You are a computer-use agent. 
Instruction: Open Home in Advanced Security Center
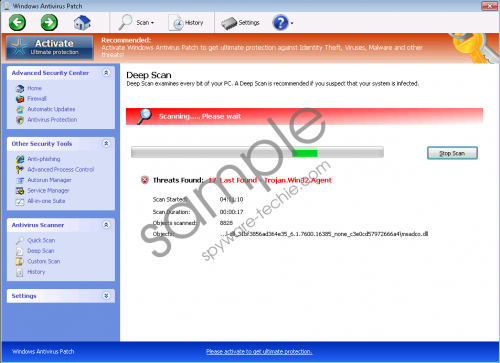tap(34, 88)
